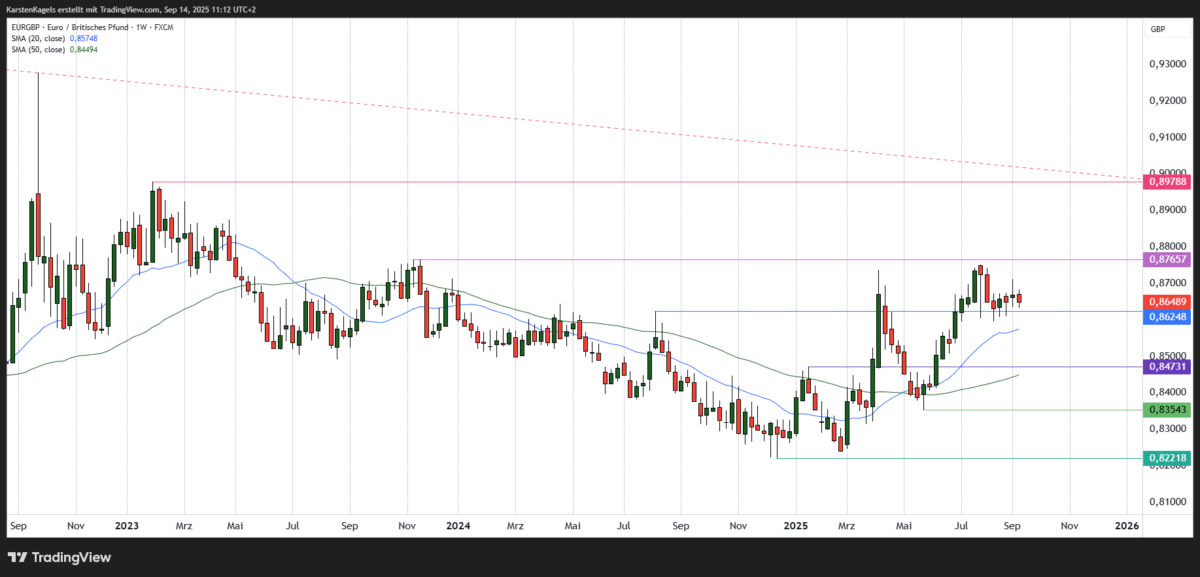Screen dimensions: 1200x577
Task: Select the green 0,83543 support level tag
Action: [x=1166, y=409]
